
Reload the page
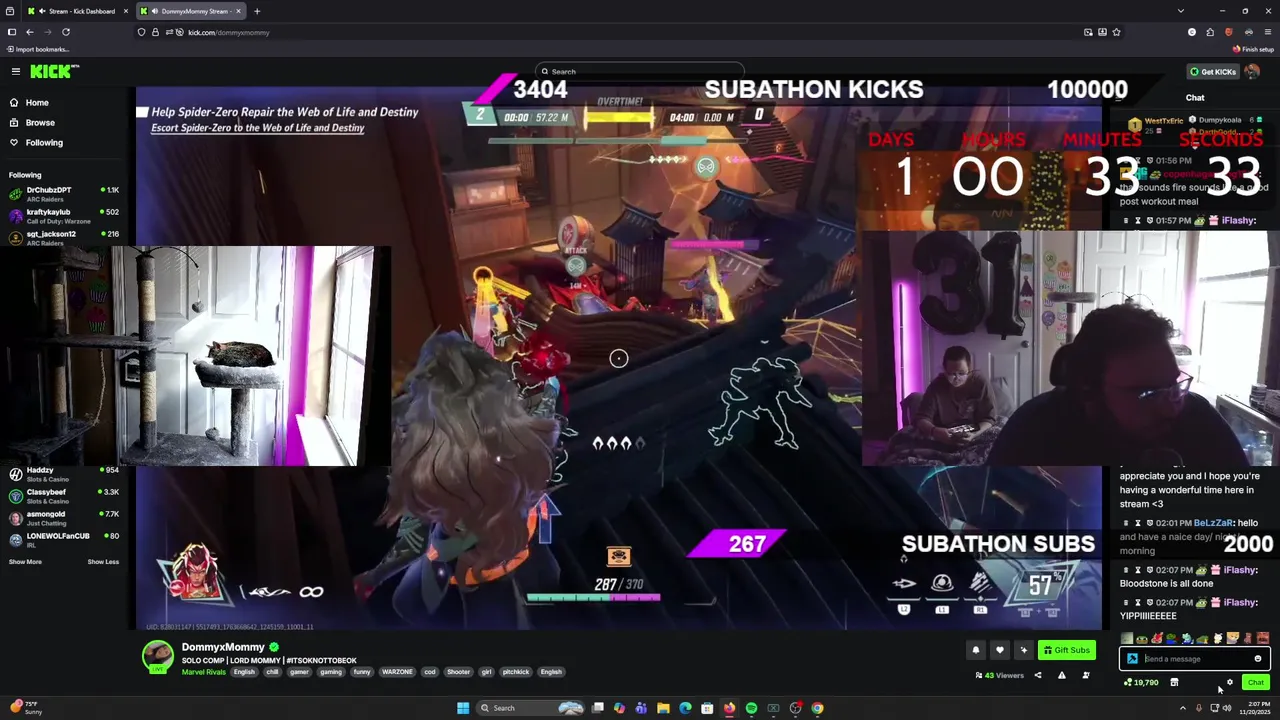pyautogui.click(x=66, y=32)
